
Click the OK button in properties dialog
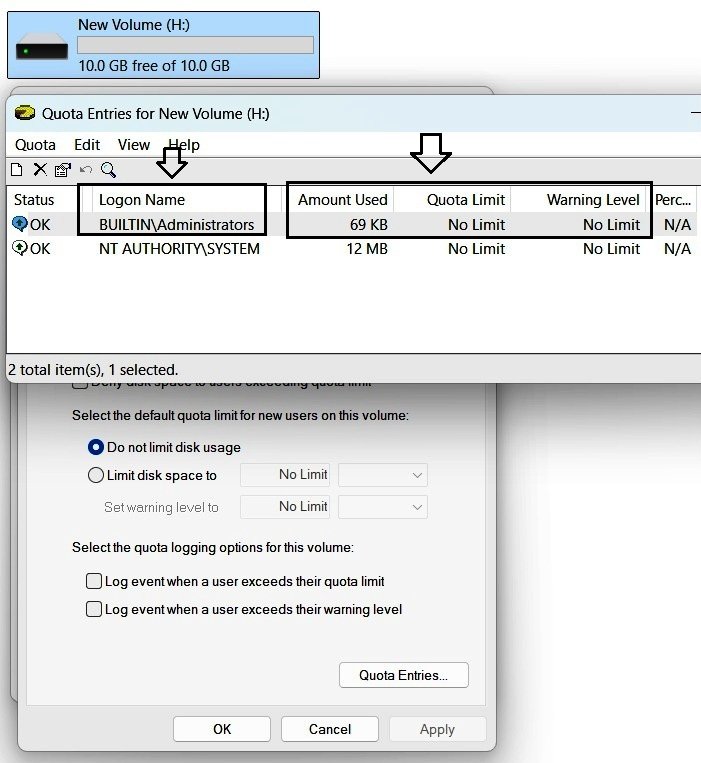pyautogui.click(x=222, y=729)
